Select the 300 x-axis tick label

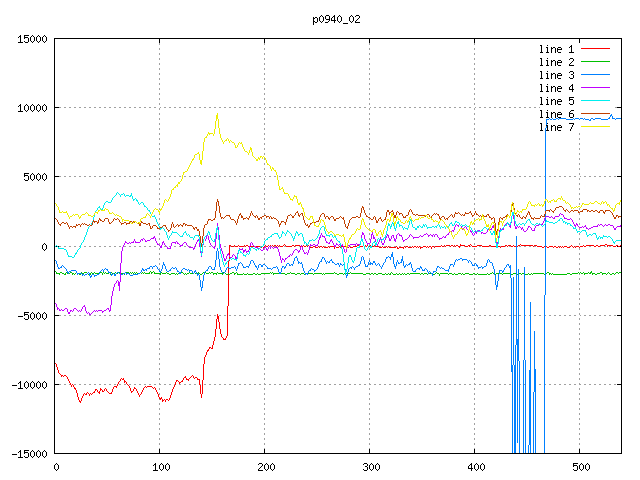(370, 467)
